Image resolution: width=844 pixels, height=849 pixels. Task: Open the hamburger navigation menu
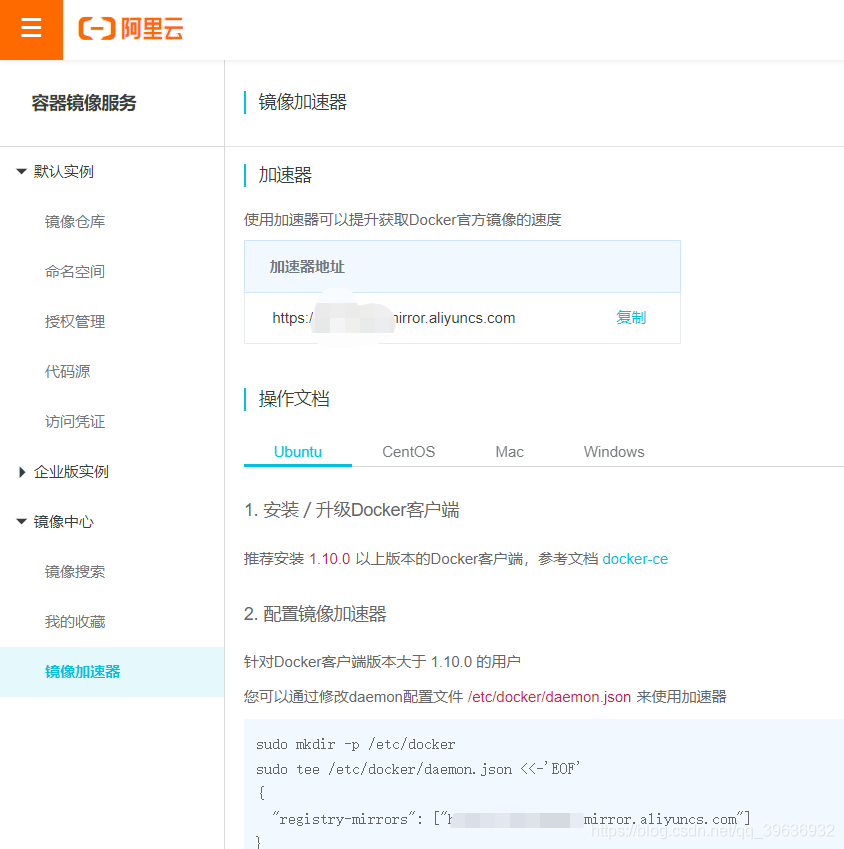(31, 29)
